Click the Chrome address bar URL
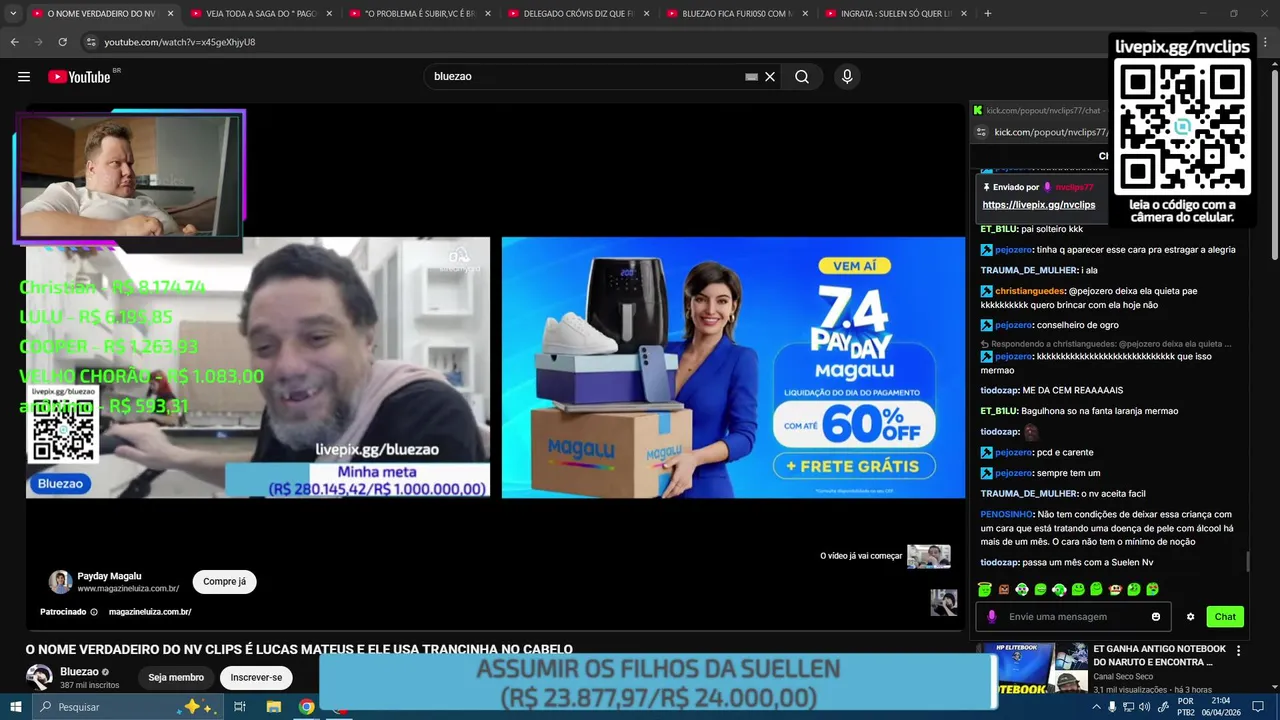The height and width of the screenshot is (720, 1280). 180,42
